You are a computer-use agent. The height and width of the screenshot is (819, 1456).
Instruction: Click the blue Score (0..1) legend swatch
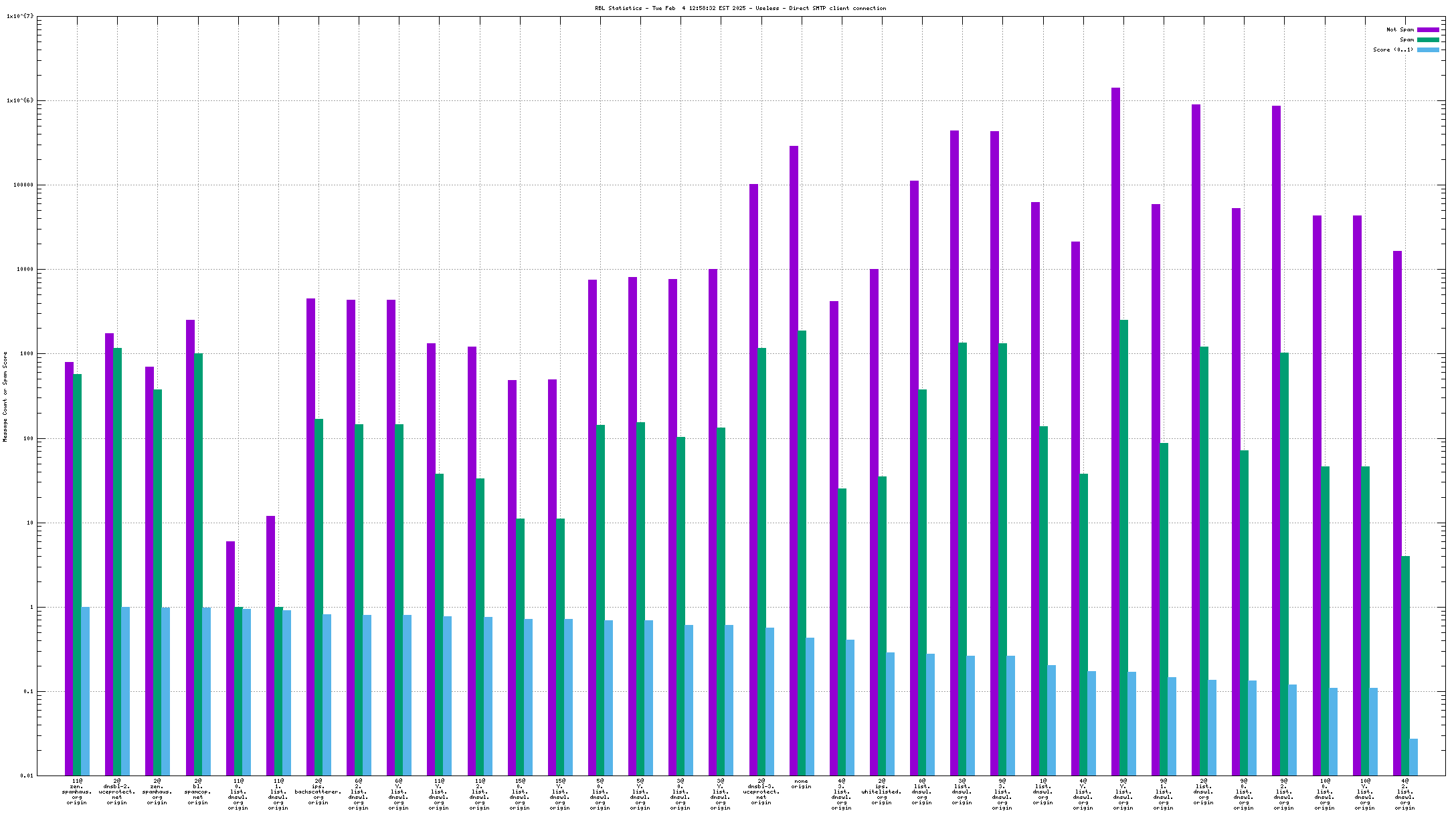1428,50
